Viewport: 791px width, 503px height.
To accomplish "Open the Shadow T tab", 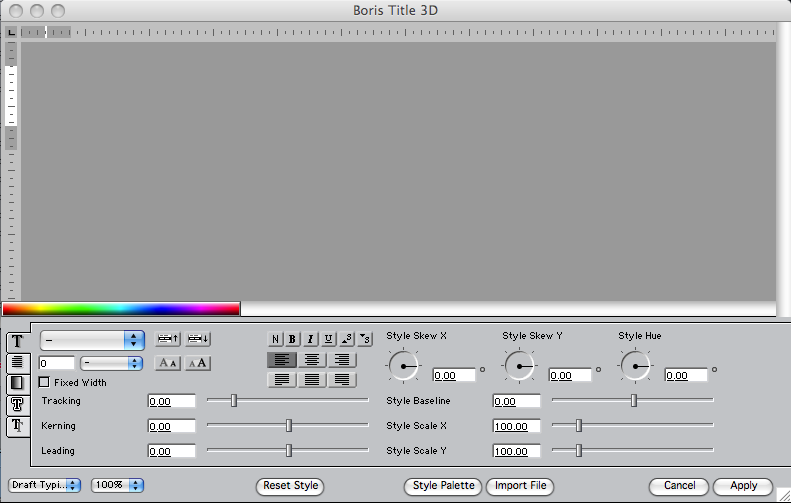I will 18,426.
